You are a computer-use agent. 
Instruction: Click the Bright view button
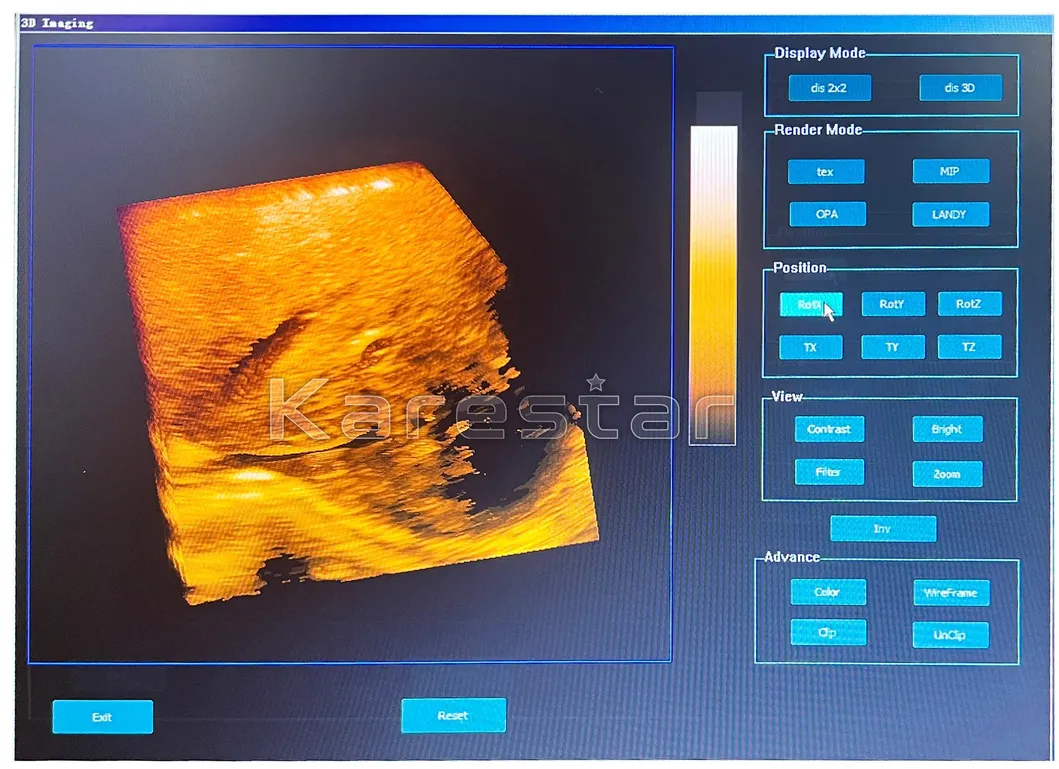click(x=947, y=429)
